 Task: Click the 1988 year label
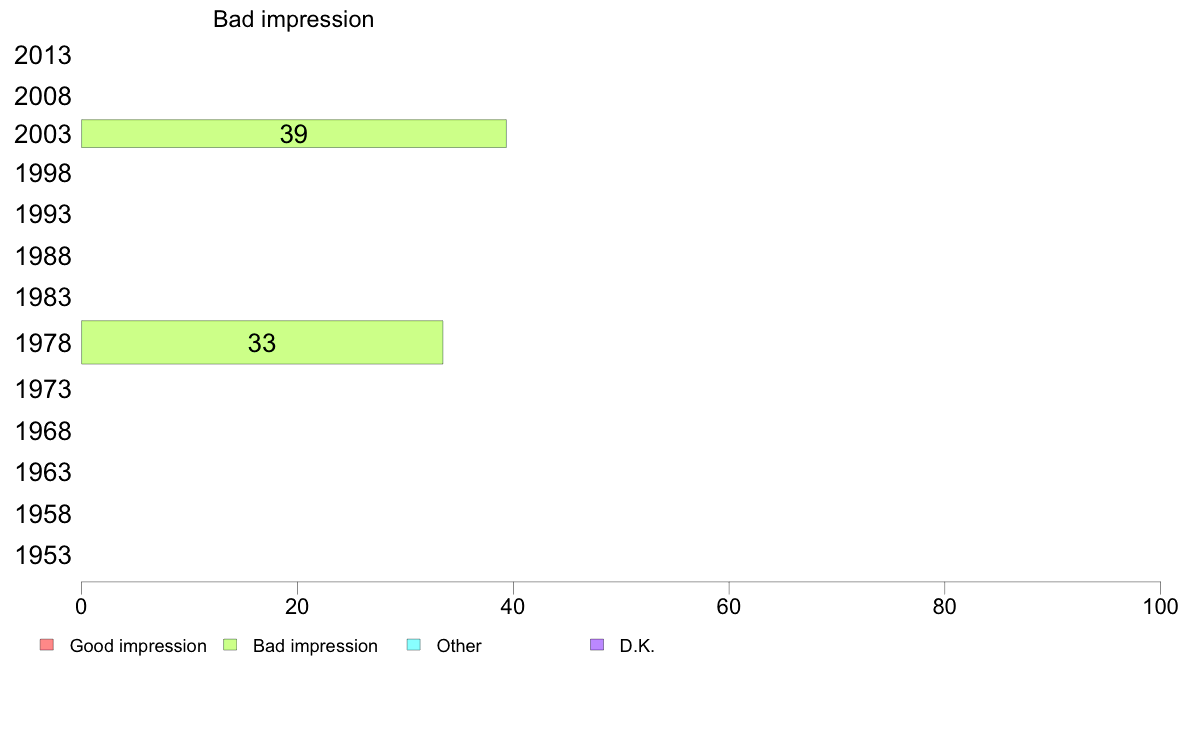coord(42,256)
